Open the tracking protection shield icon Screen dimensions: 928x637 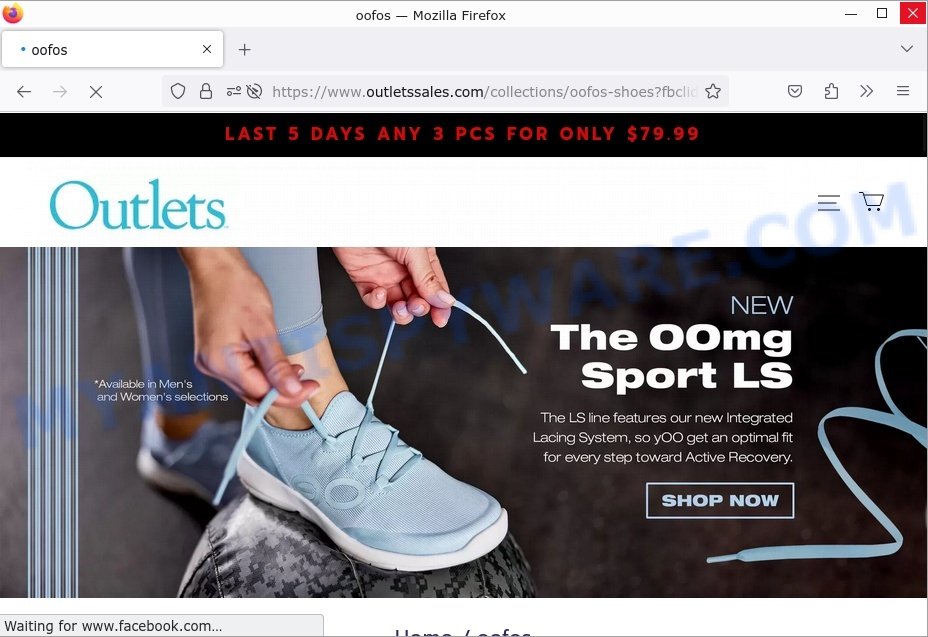(178, 91)
